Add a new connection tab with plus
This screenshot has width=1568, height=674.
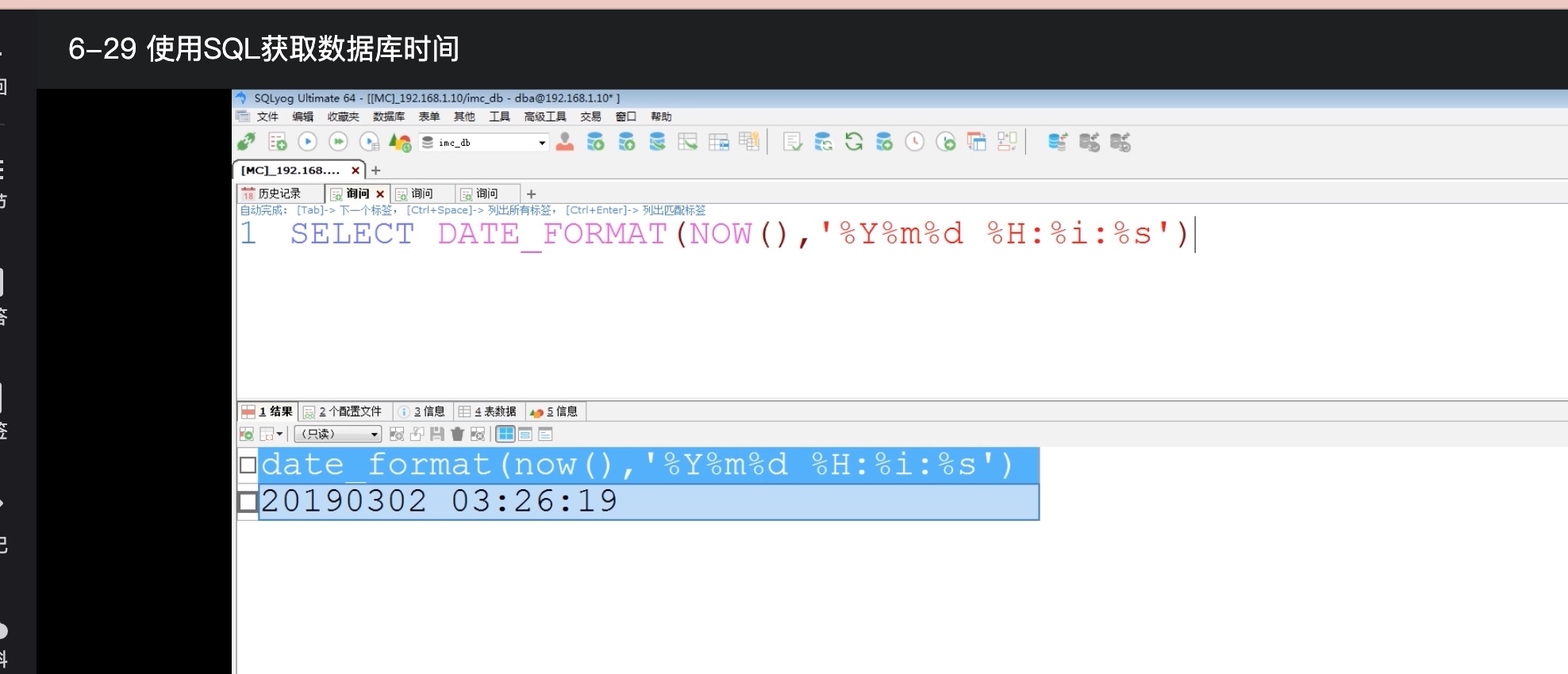(x=376, y=170)
